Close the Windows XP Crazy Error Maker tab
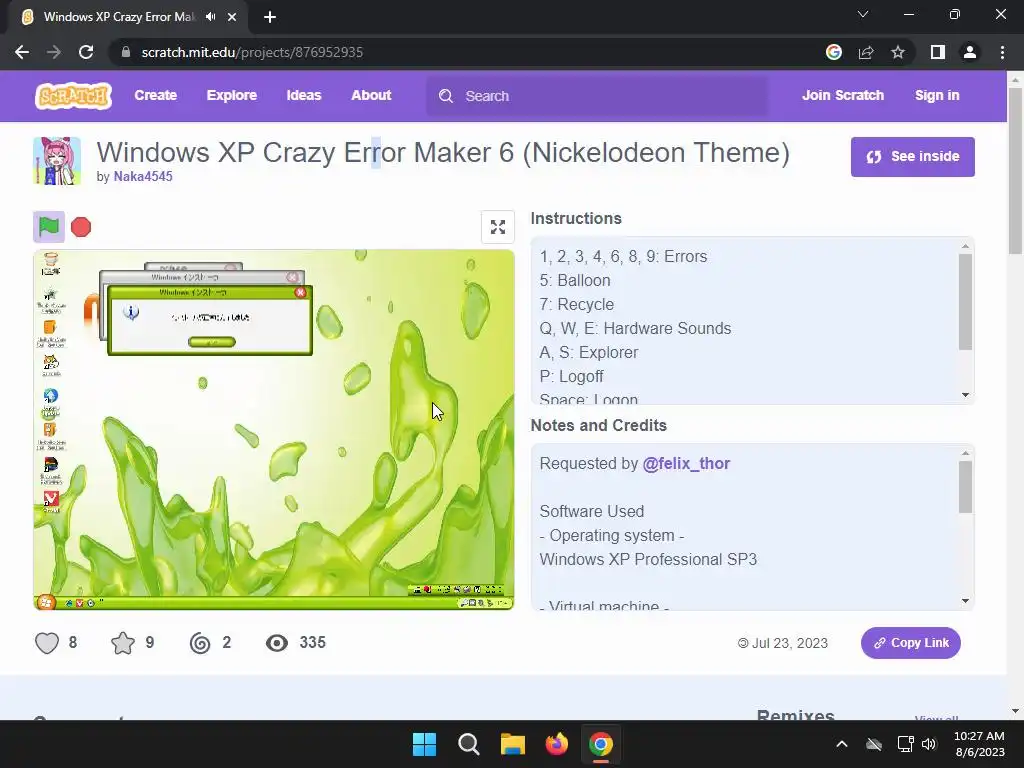The image size is (1024, 768). [x=232, y=17]
